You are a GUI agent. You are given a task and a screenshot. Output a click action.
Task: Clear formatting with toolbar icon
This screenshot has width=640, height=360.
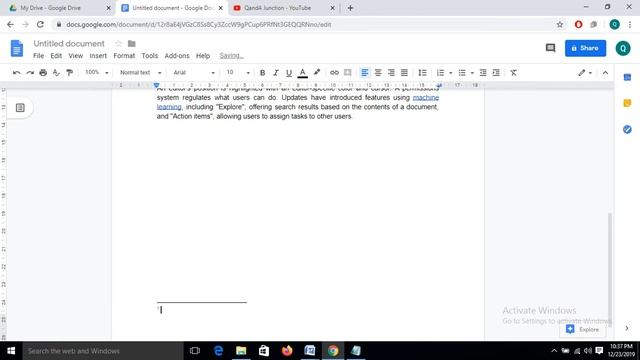coord(513,73)
